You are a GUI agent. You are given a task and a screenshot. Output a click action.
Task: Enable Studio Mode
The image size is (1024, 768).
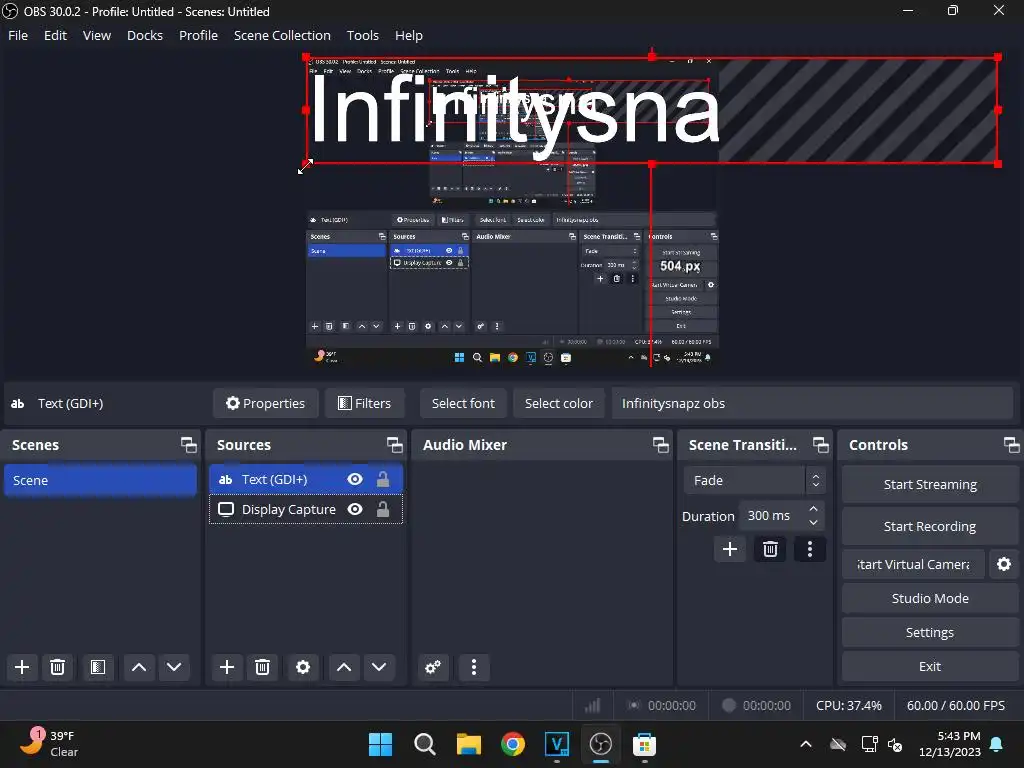pos(930,598)
